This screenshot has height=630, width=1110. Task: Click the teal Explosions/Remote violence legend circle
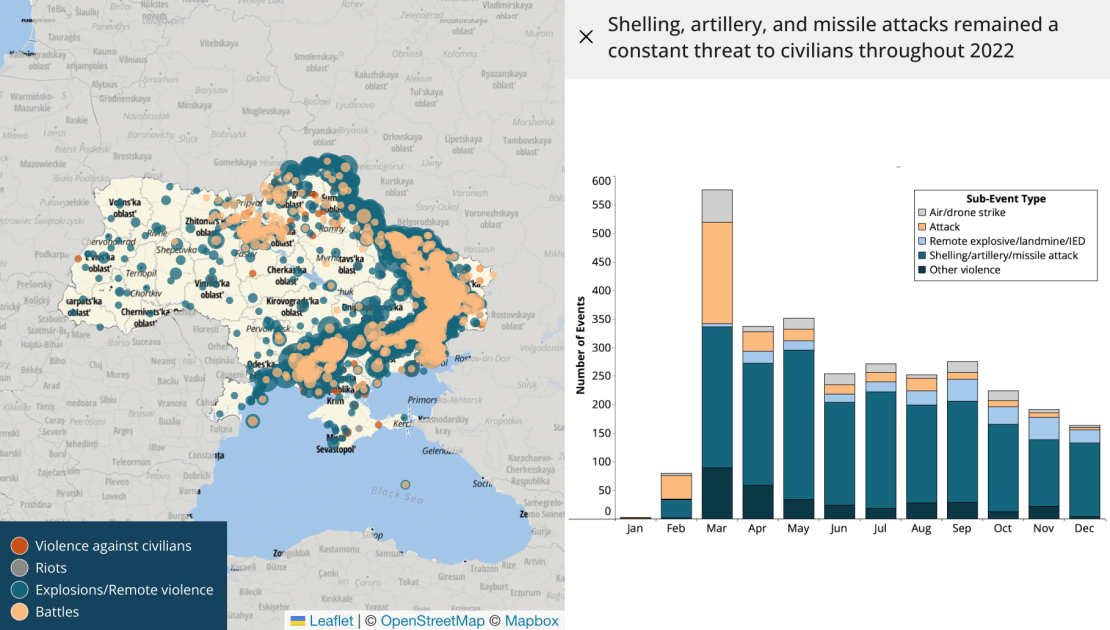click(x=19, y=590)
